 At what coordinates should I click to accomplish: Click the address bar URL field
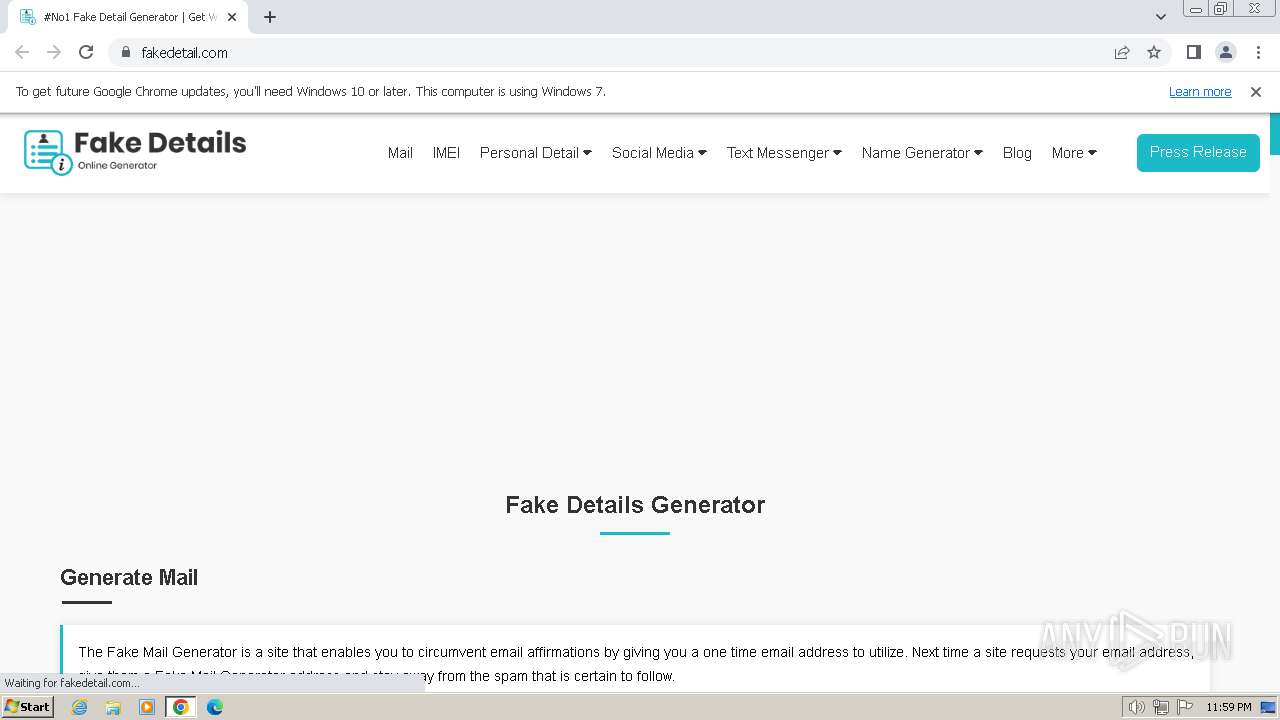[x=620, y=52]
